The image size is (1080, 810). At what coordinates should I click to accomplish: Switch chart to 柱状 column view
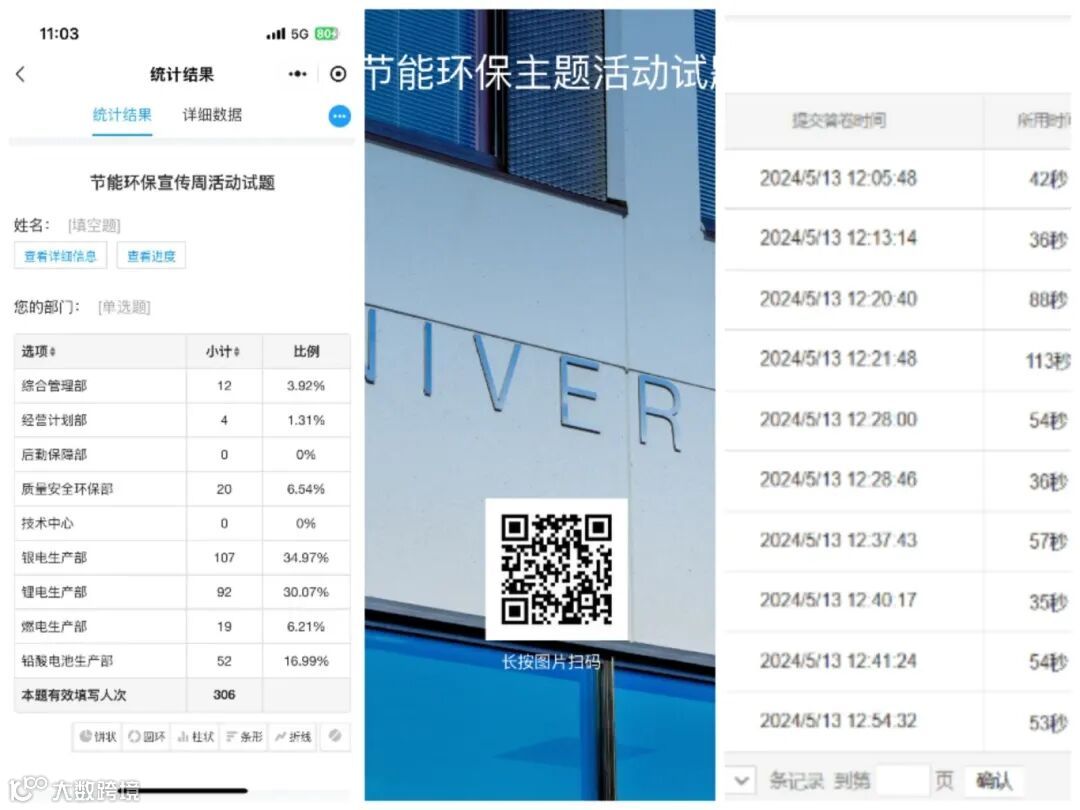(196, 736)
